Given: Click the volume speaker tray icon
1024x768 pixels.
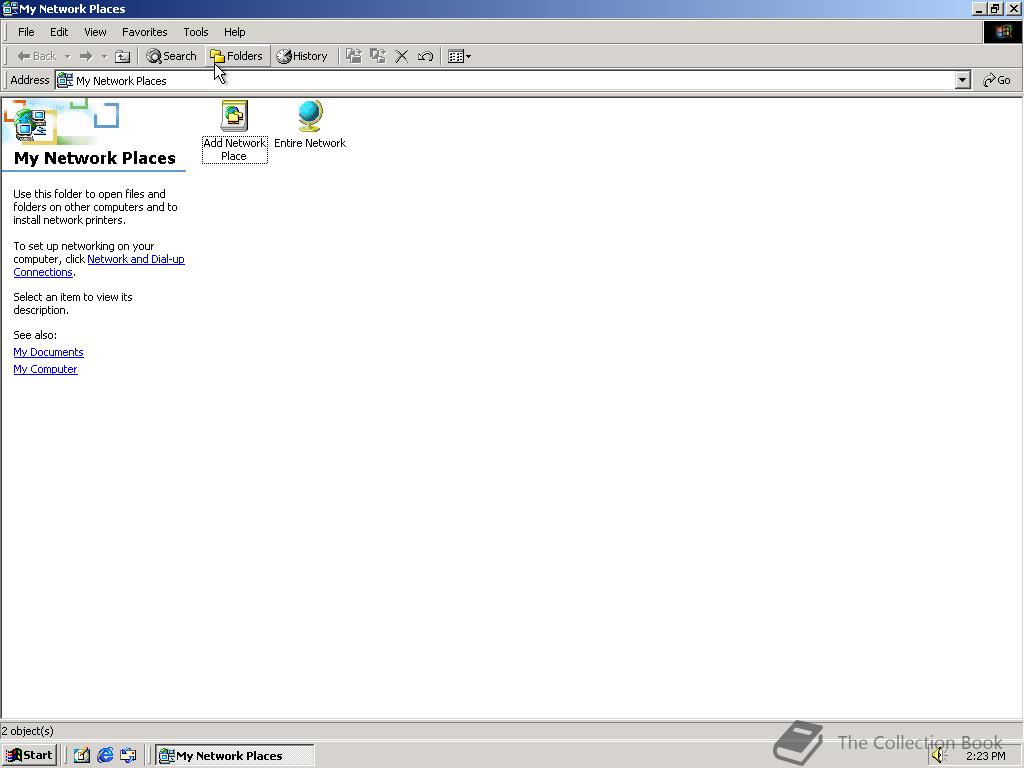Looking at the screenshot, I should [939, 756].
